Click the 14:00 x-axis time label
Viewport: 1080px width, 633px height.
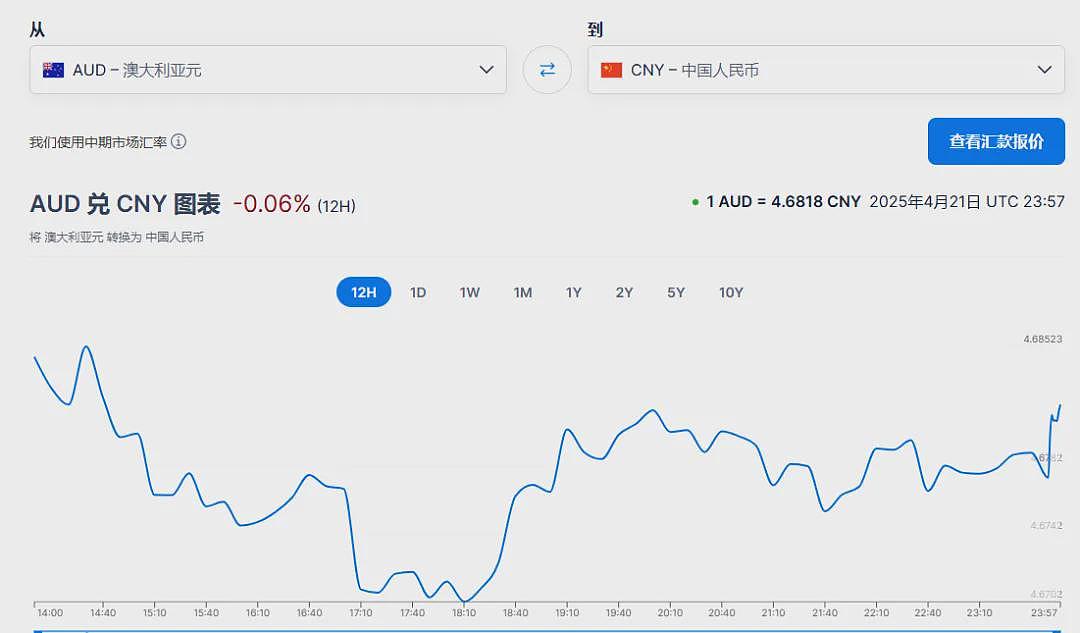click(x=50, y=612)
